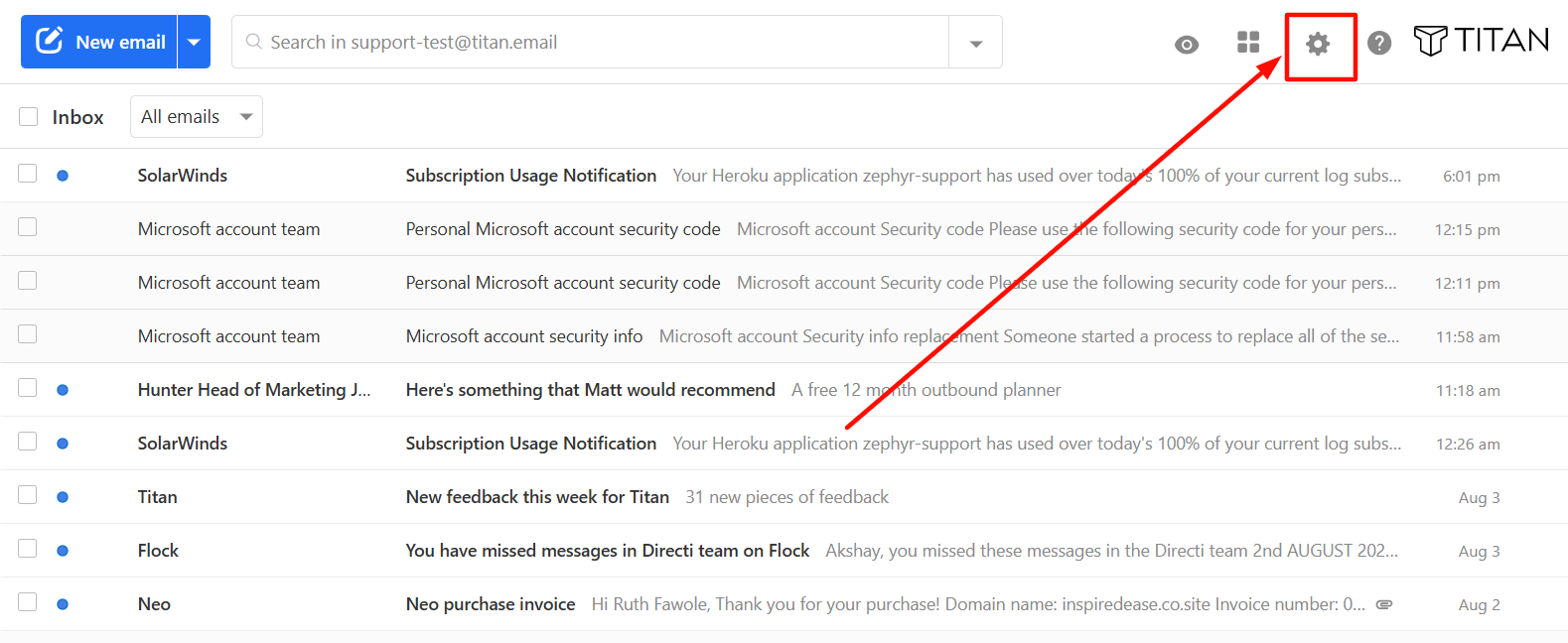Click the search magnifier icon
This screenshot has height=643, width=1568.
pos(253,42)
